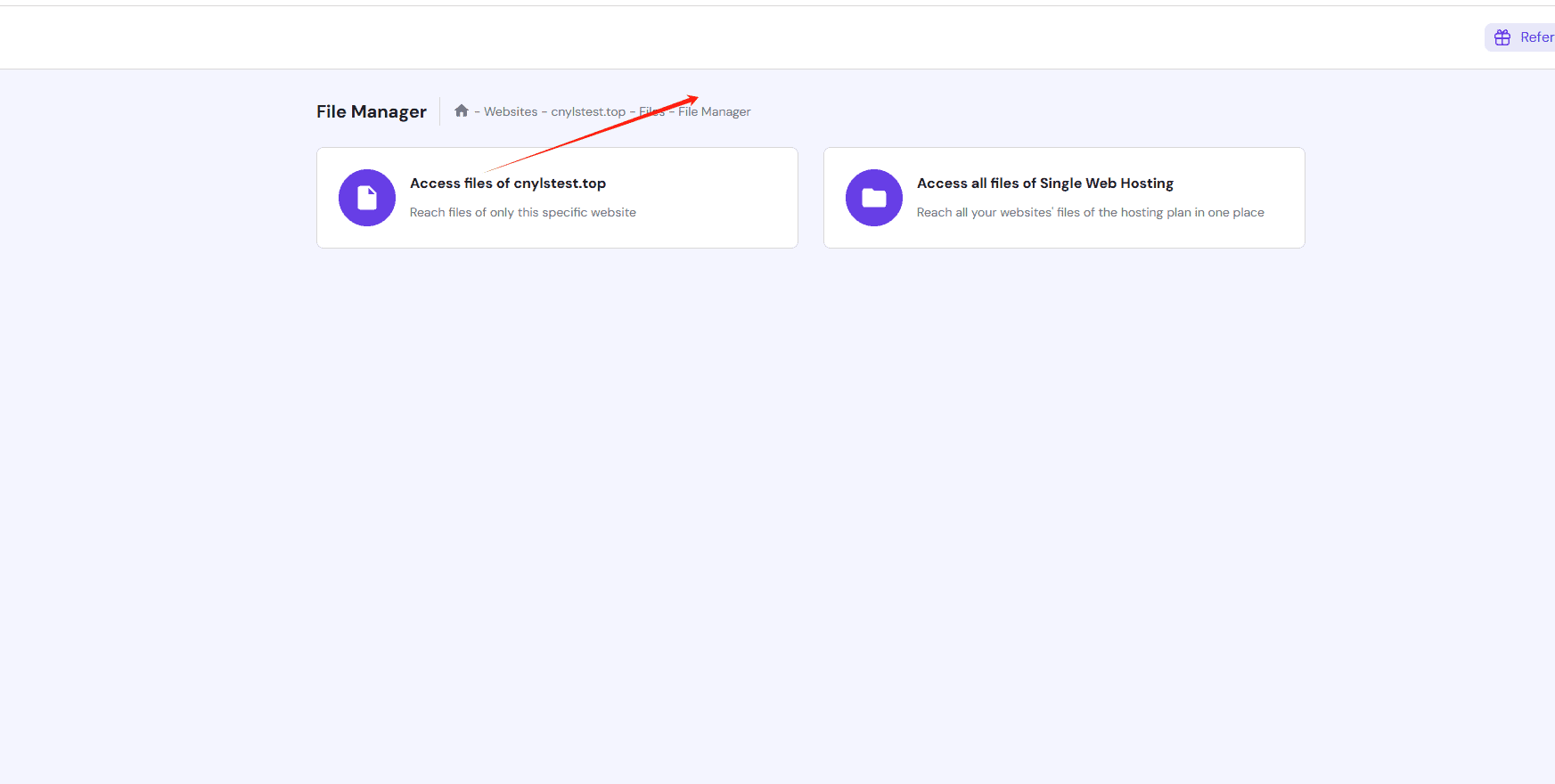Click the white top header bar
Screen dimensions: 1555x784
pos(713,37)
